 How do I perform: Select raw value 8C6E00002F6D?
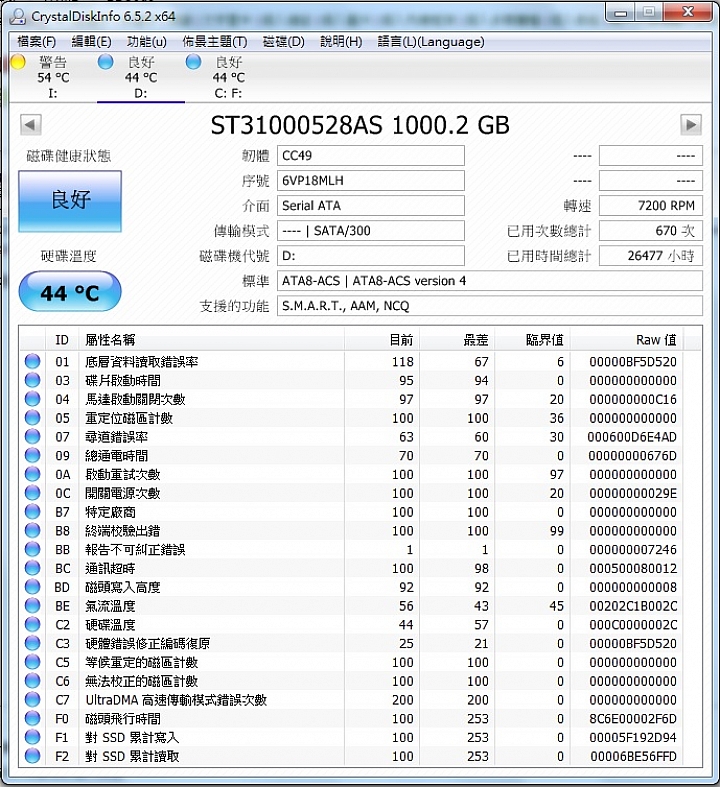(x=633, y=719)
